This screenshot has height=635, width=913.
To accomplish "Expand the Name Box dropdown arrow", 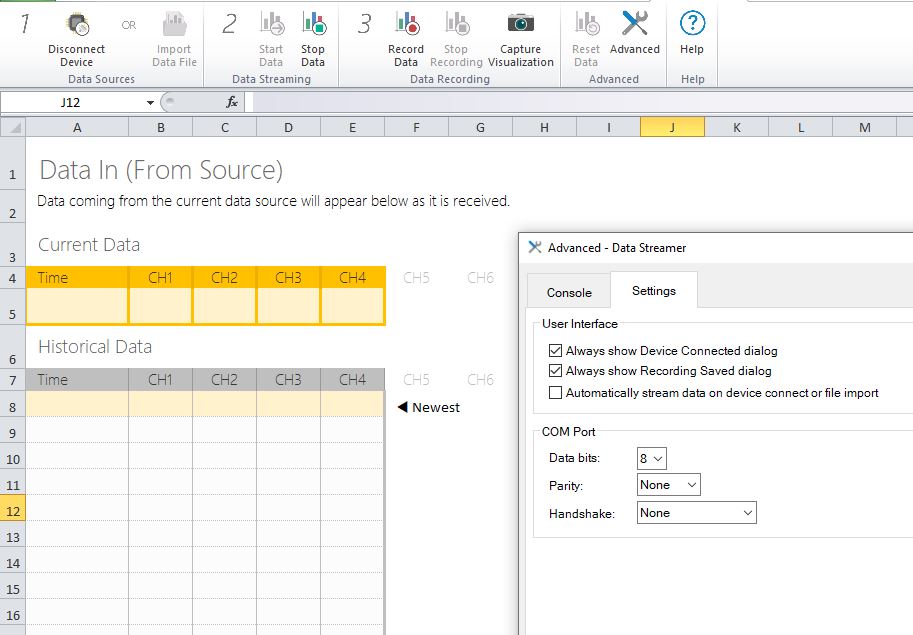I will tap(150, 103).
